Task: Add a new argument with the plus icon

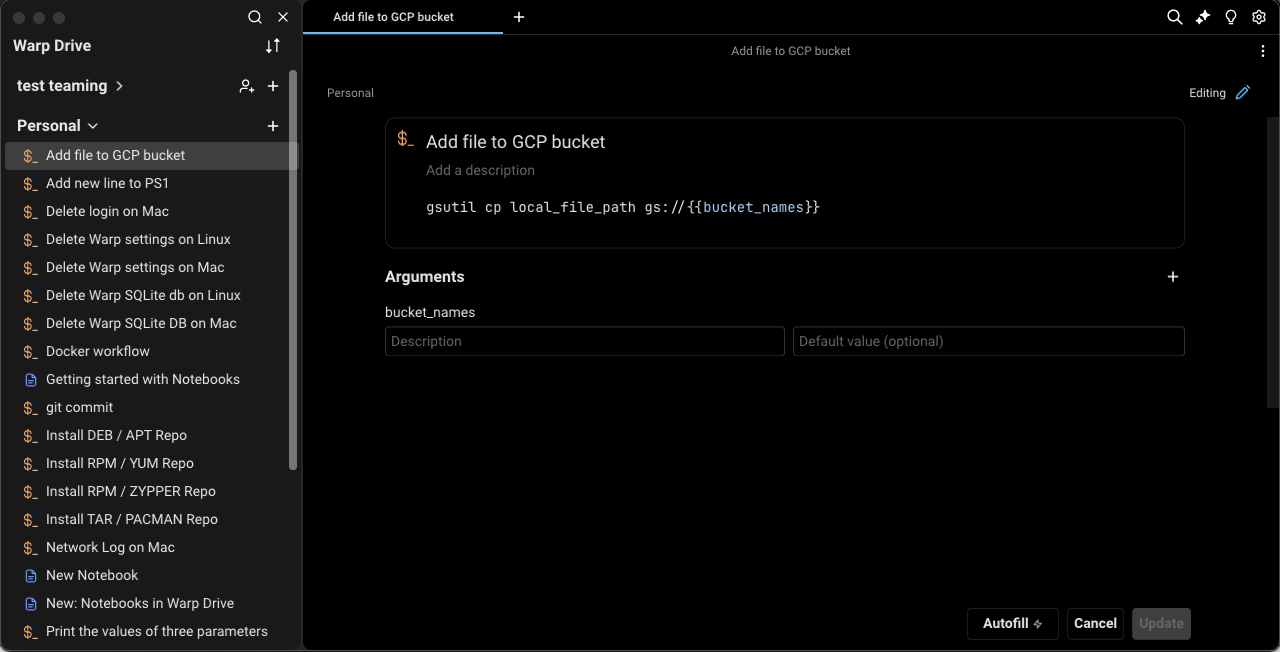Action: coord(1172,277)
